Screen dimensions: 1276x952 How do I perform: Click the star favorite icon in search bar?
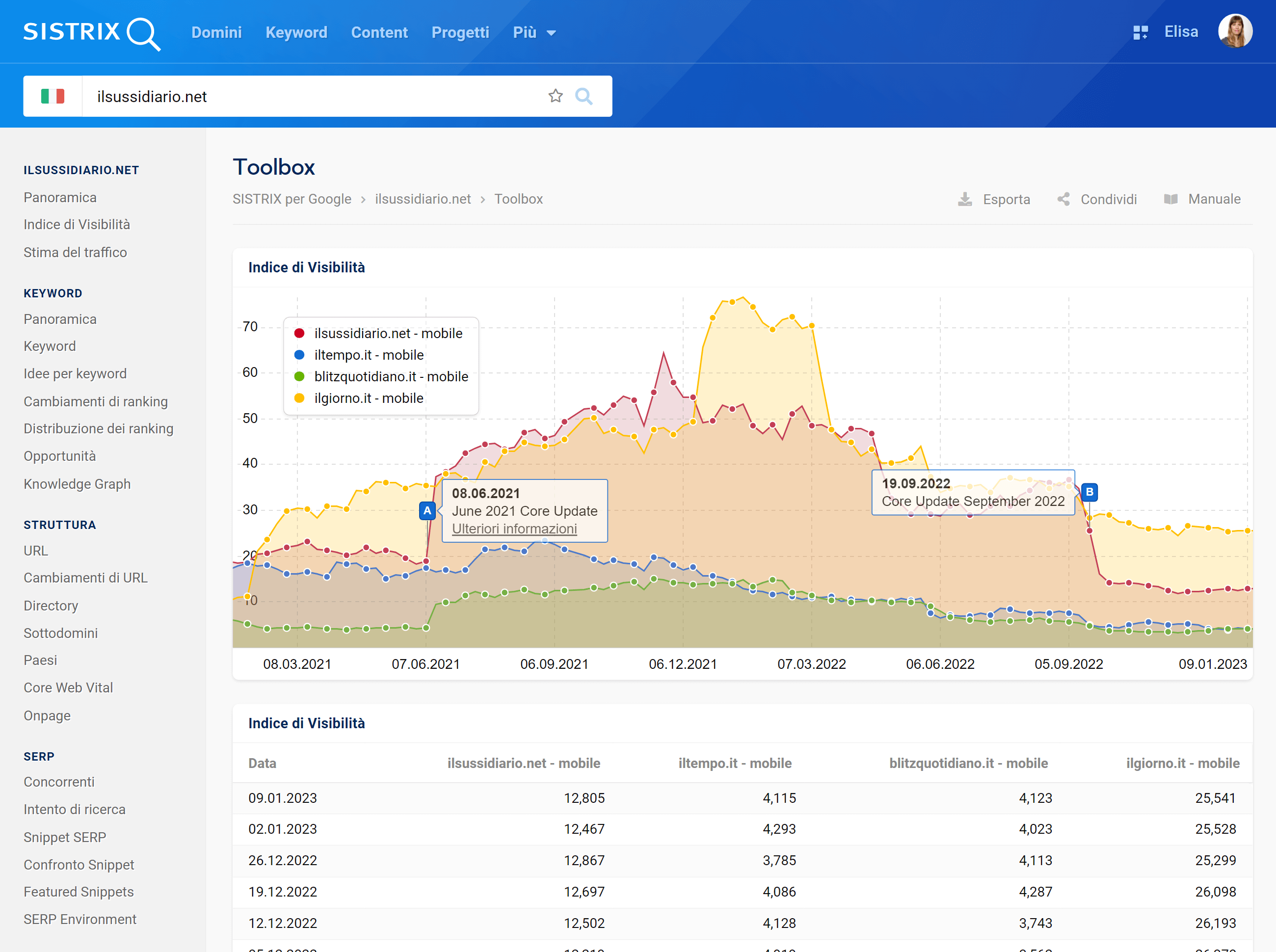[x=555, y=96]
